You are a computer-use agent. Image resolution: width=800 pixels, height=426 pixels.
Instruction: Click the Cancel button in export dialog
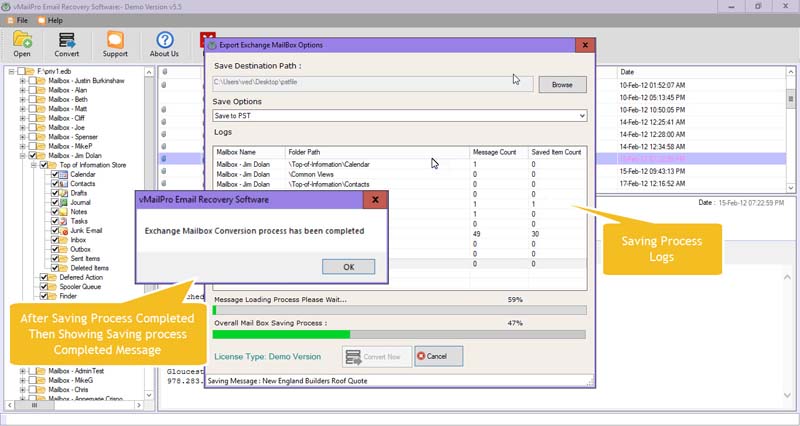[x=439, y=356]
